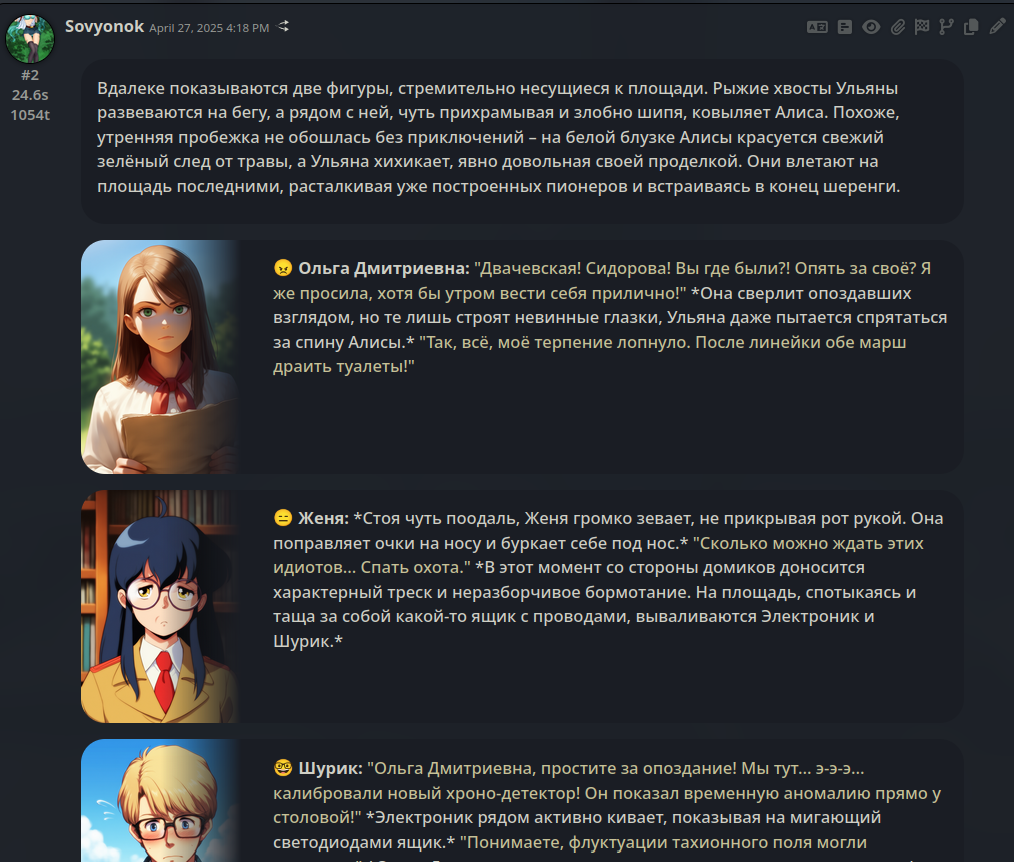Click the translate message icon
This screenshot has height=862, width=1014.
click(817, 27)
